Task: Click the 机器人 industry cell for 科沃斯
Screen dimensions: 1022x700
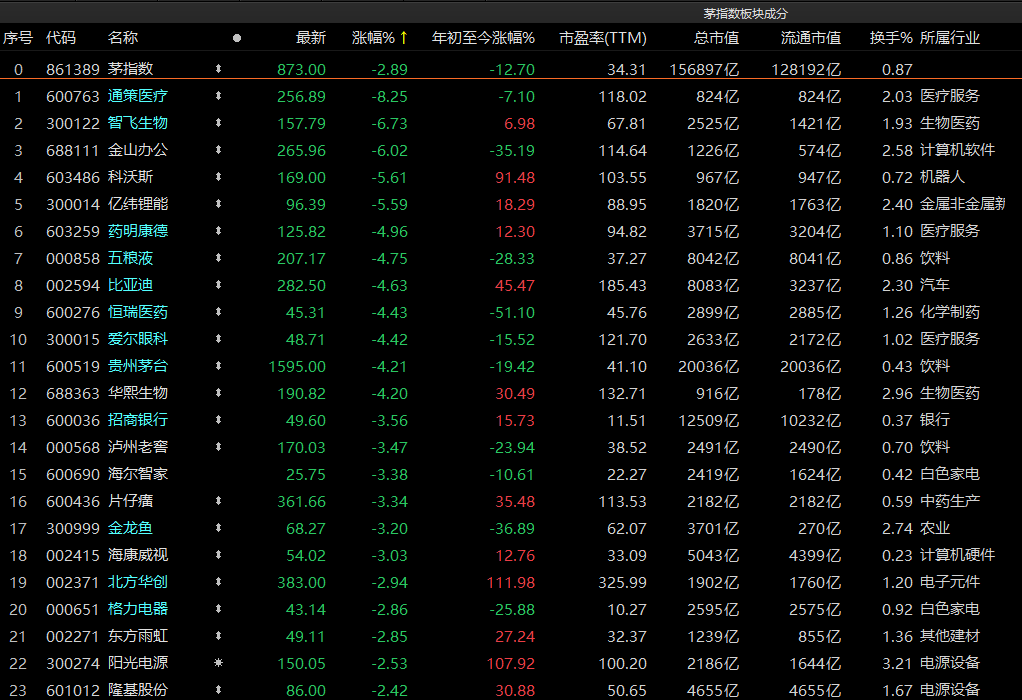Action: click(x=942, y=177)
